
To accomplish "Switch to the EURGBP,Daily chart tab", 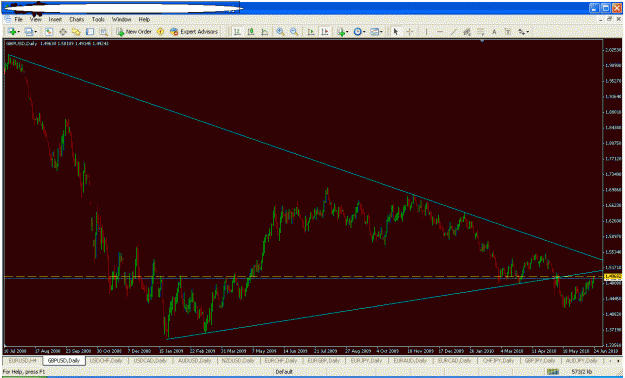I will click(324, 361).
